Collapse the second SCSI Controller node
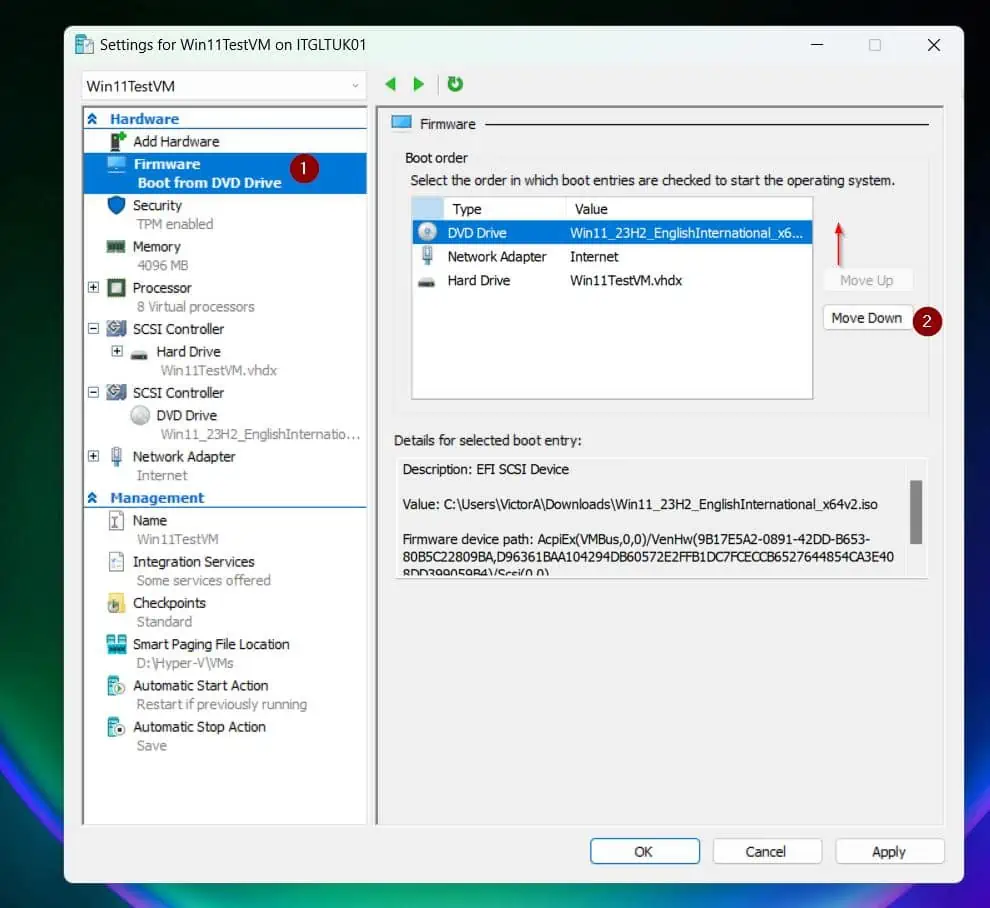Viewport: 990px width, 908px height. click(93, 392)
